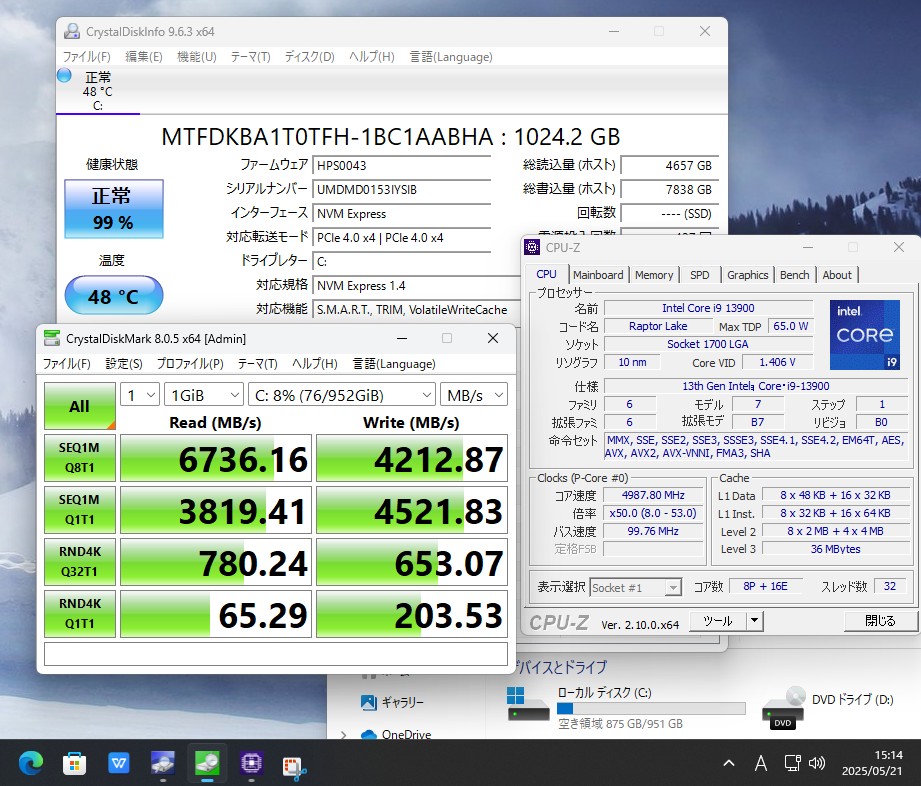Image resolution: width=921 pixels, height=786 pixels.
Task: Click the 閉じる button in CPU-Z
Action: pos(880,621)
